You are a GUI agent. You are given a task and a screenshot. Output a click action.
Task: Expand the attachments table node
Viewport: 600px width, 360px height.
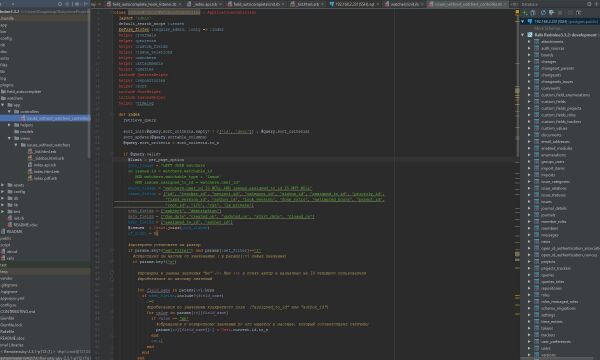530,41
